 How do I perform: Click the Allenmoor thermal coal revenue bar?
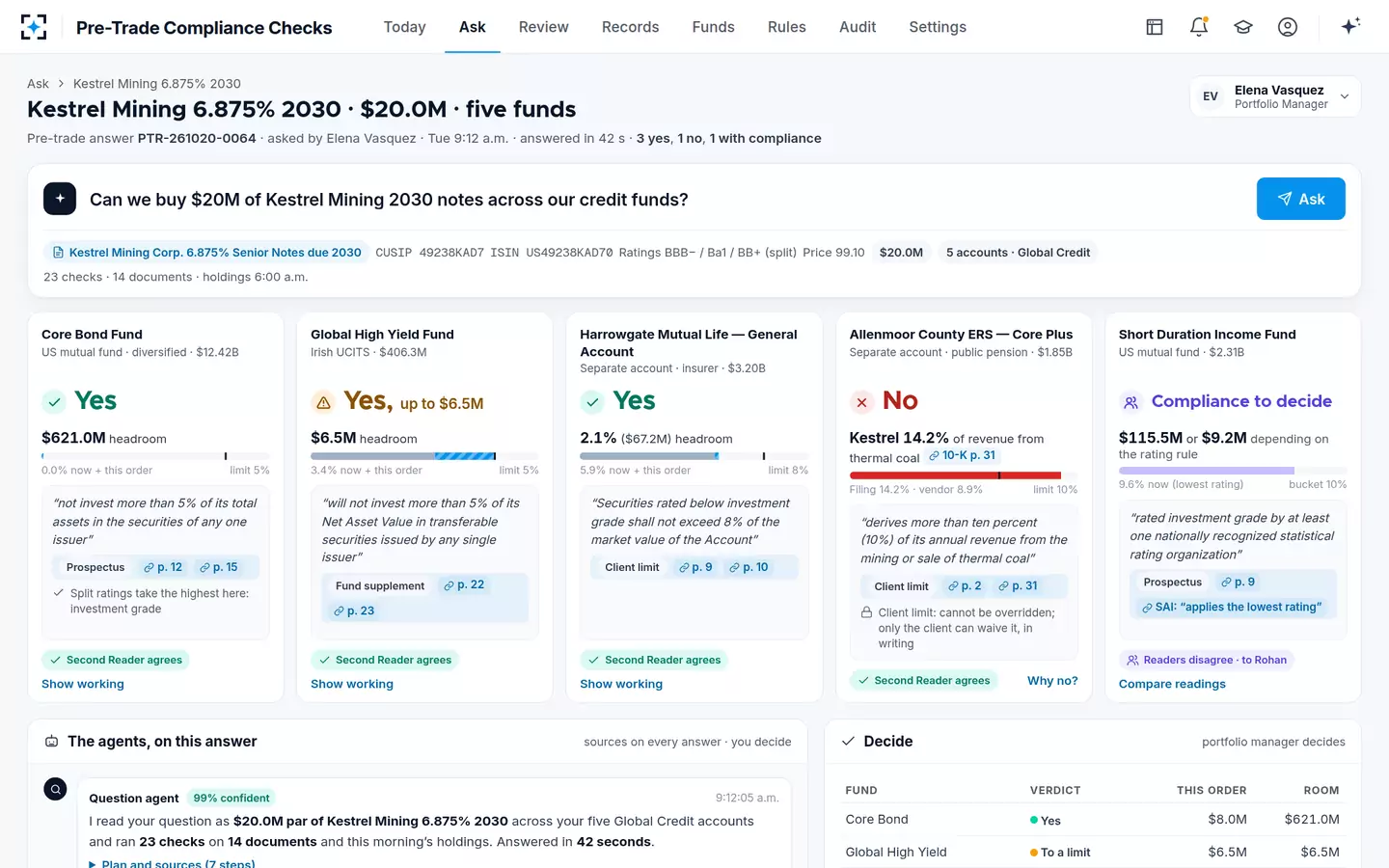pos(964,475)
